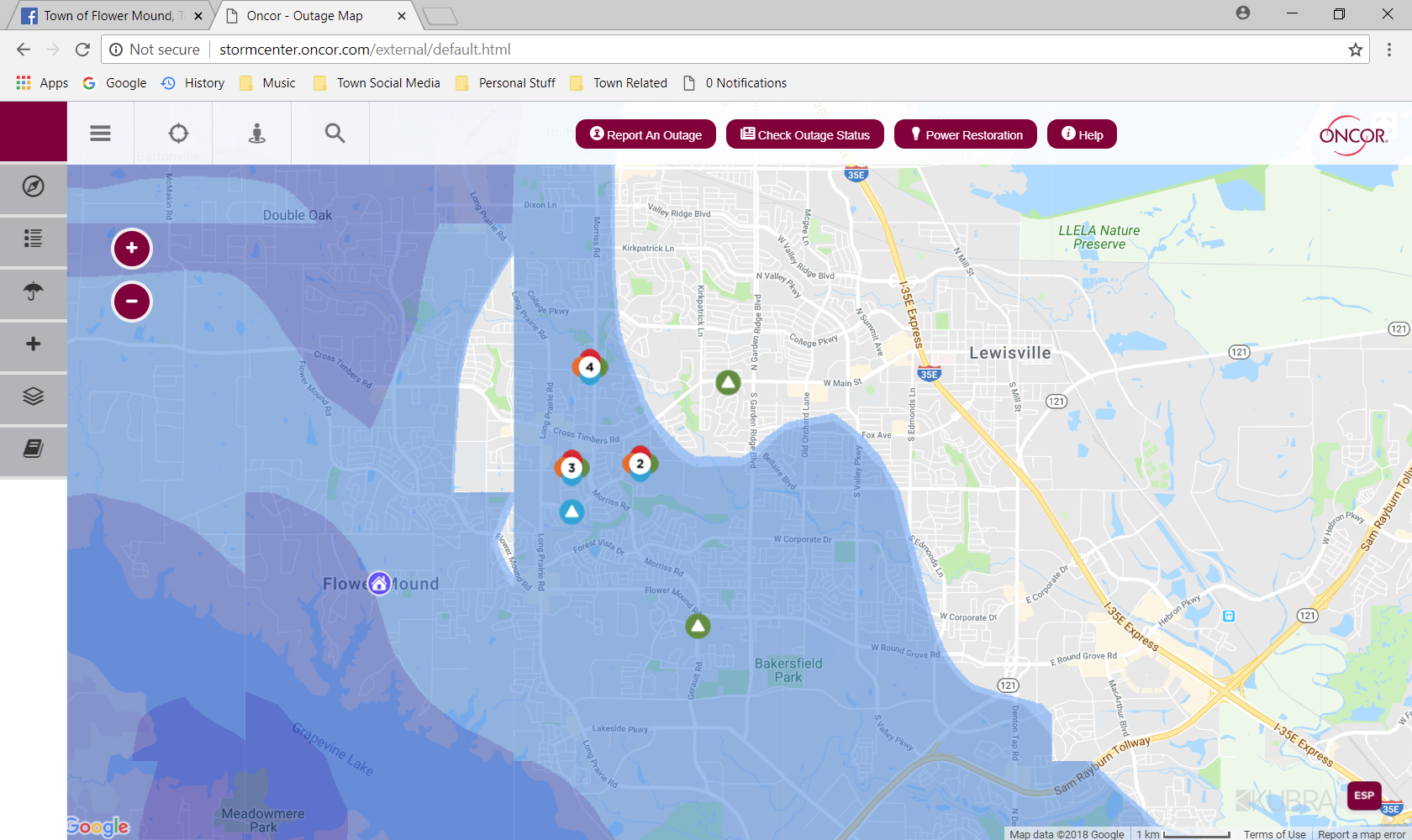The width and height of the screenshot is (1412, 840).
Task: Click the Lewisville city label on the map
Action: pos(1010,353)
